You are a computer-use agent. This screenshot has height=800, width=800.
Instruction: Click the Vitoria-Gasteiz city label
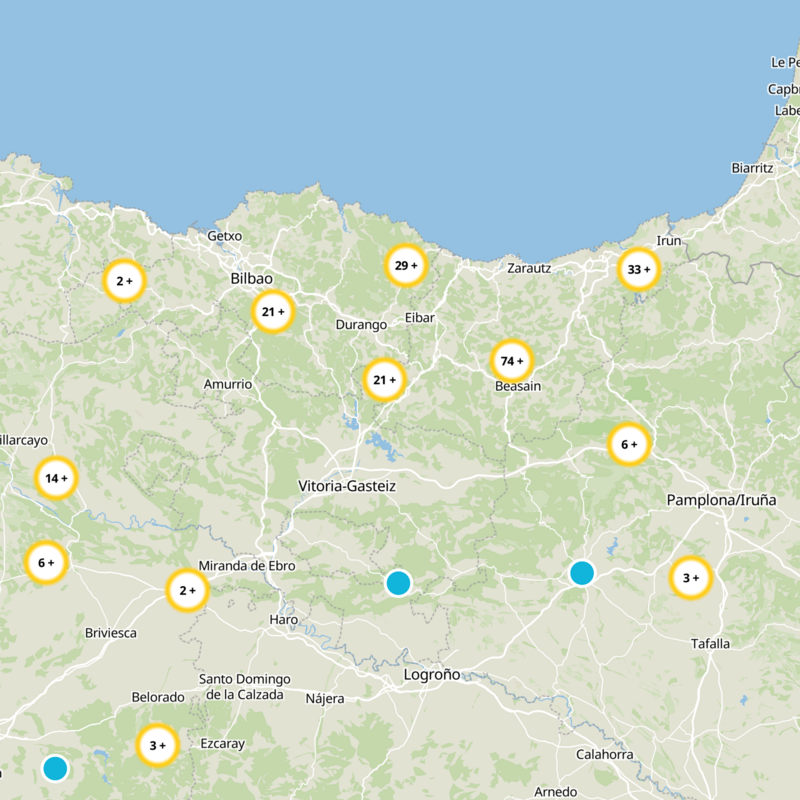(347, 486)
